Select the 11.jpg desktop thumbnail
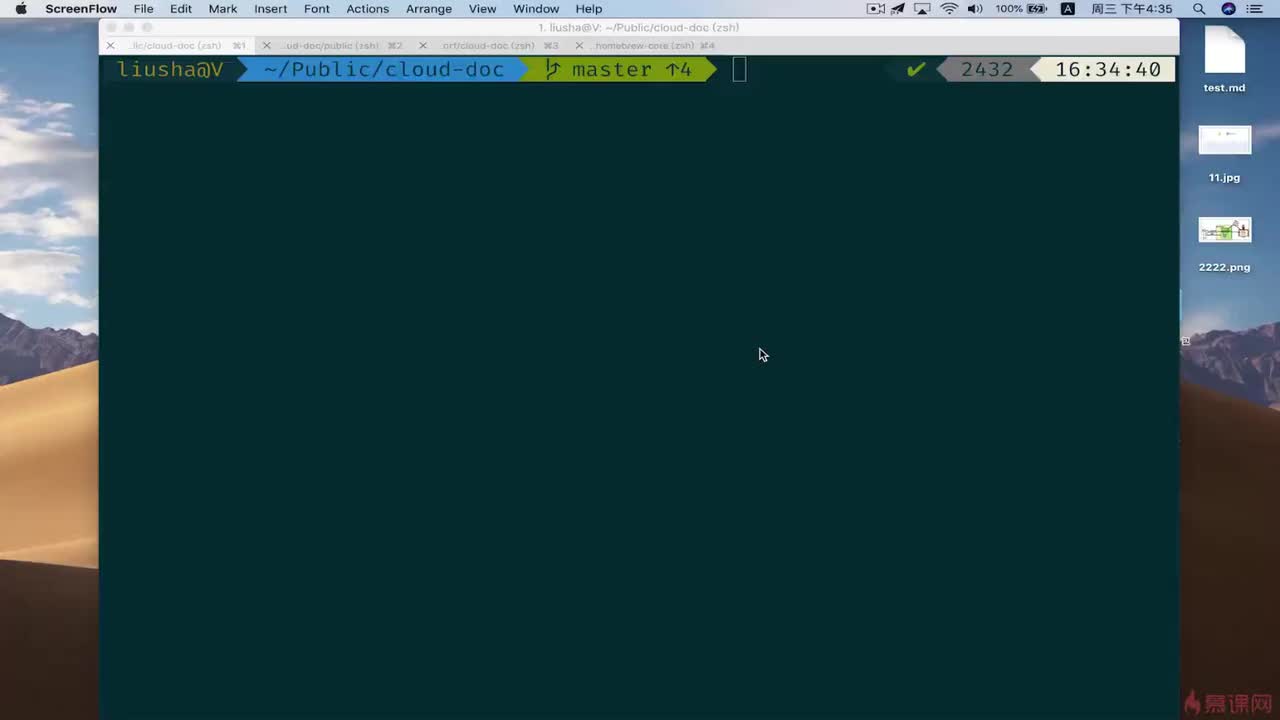This screenshot has width=1280, height=720. [1225, 140]
